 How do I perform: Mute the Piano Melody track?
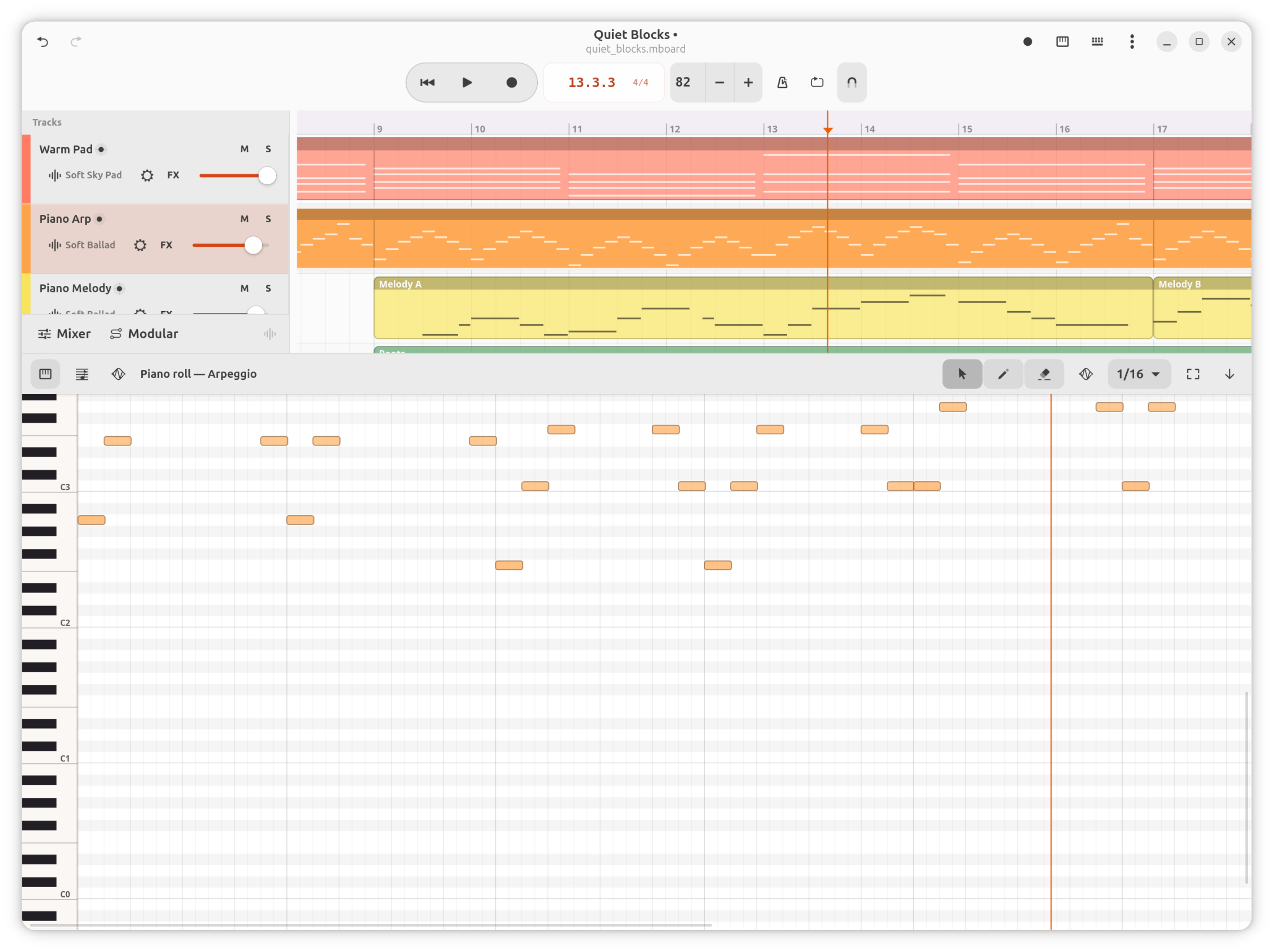pos(245,288)
